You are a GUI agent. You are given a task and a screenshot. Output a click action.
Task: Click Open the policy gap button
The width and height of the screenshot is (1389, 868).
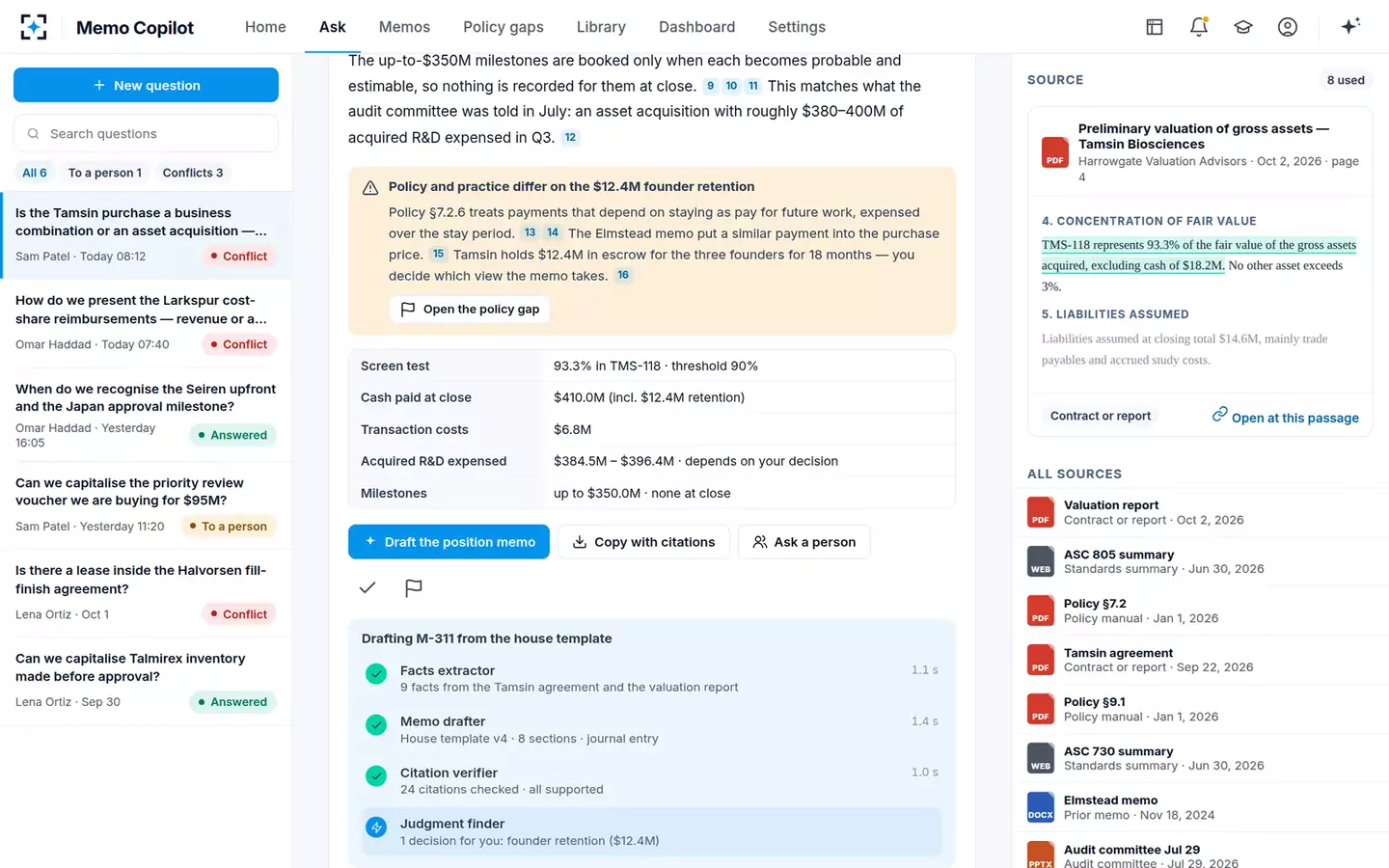[470, 309]
